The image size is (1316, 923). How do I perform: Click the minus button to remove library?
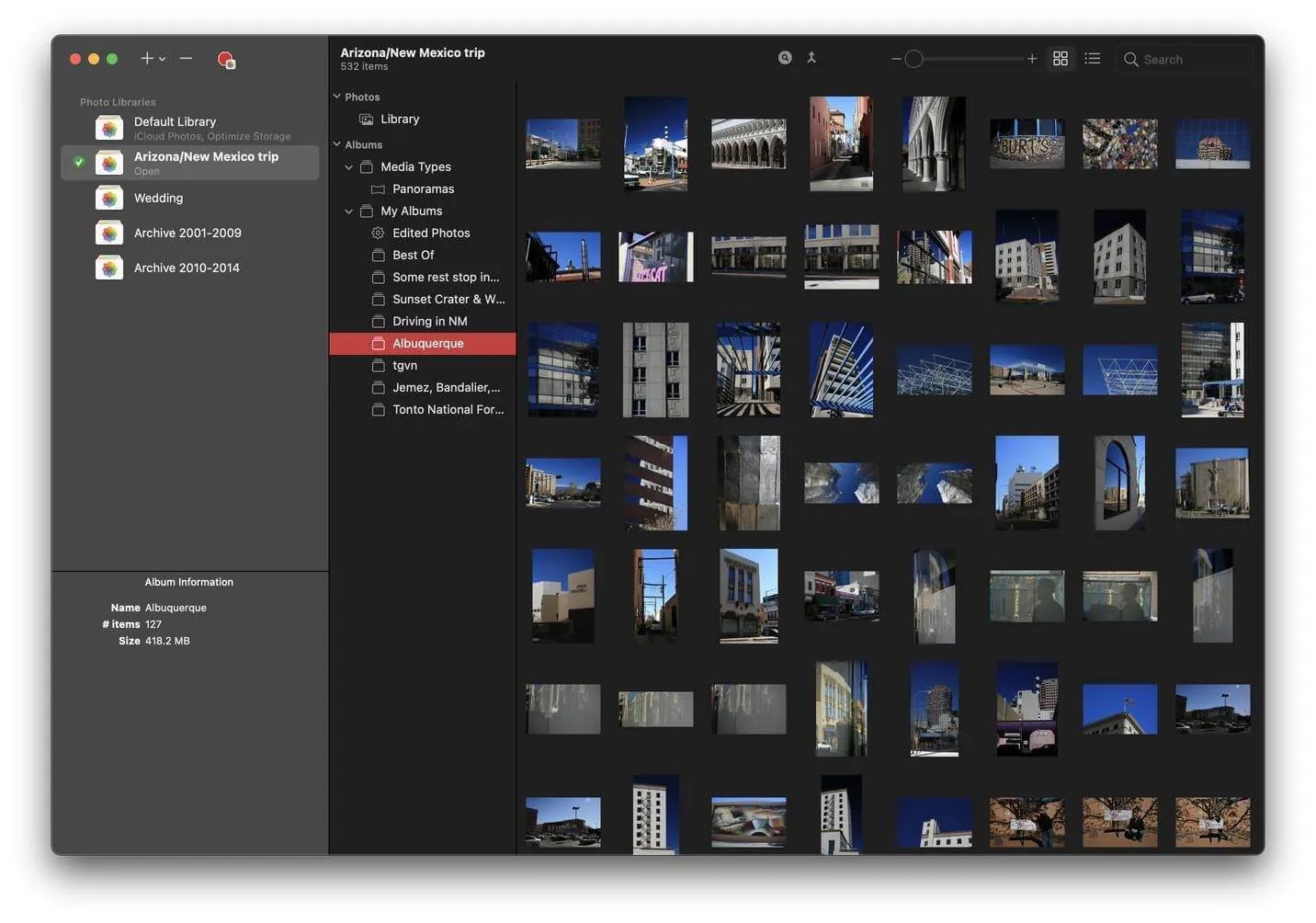186,59
